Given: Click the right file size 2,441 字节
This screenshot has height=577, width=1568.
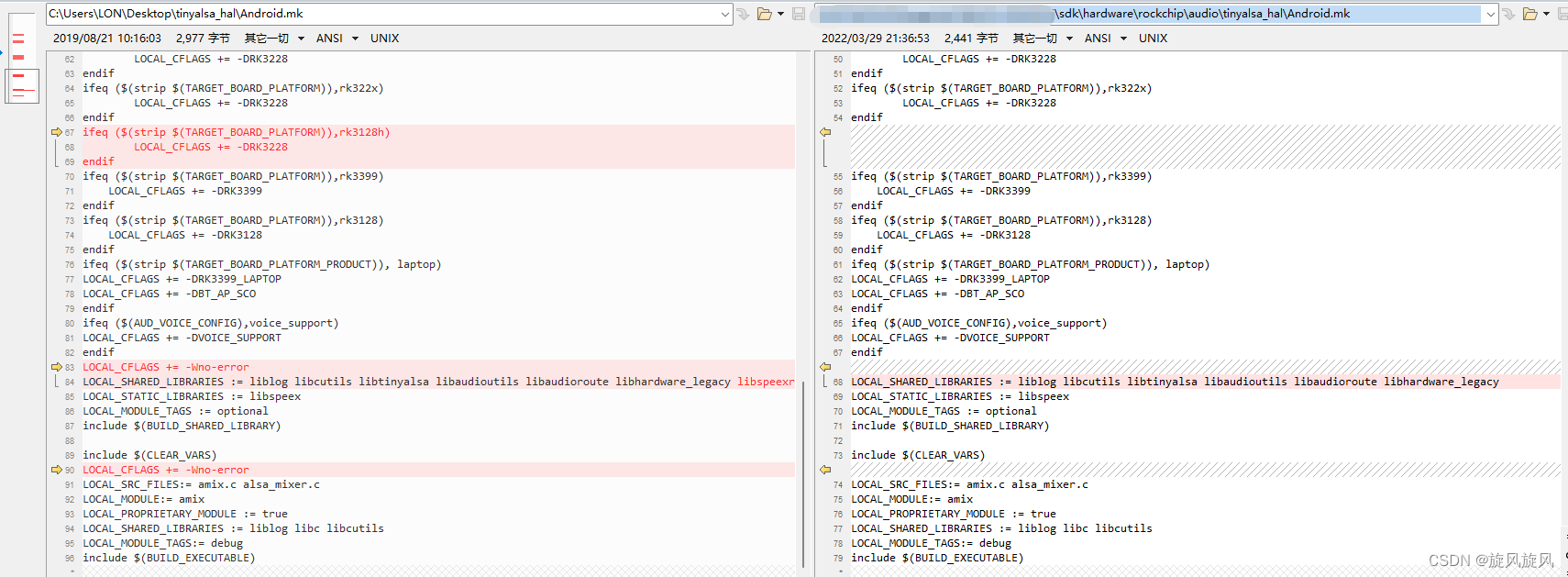Looking at the screenshot, I should tap(971, 39).
